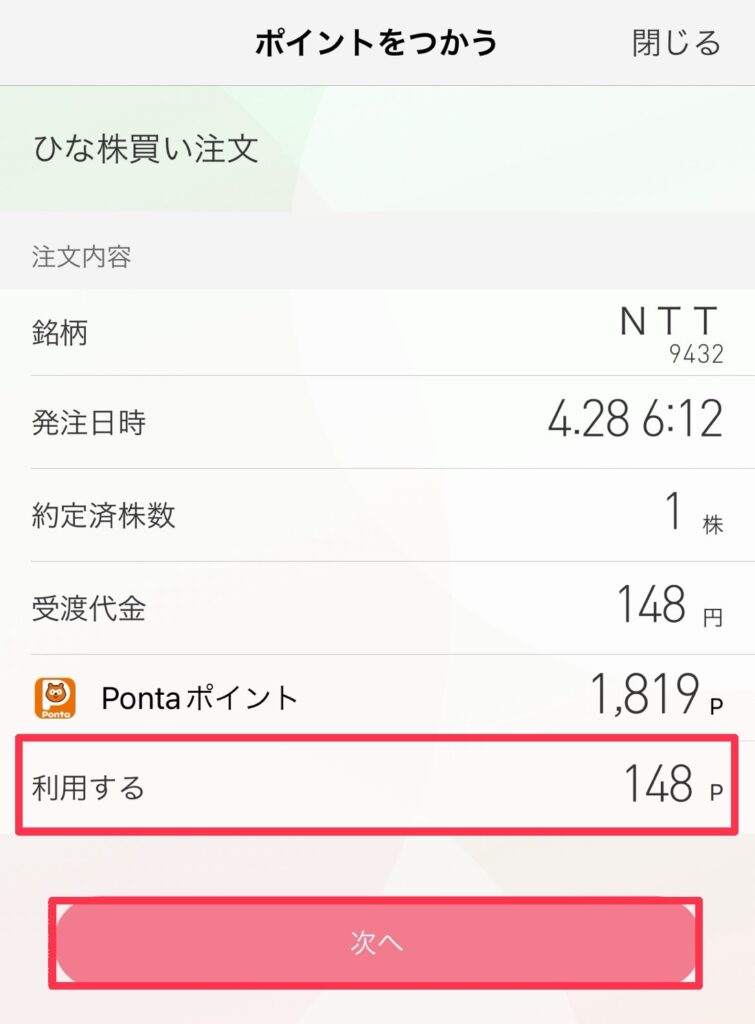This screenshot has height=1024, width=755.
Task: Close the point usage screen via 閉じる
Action: pos(676,43)
